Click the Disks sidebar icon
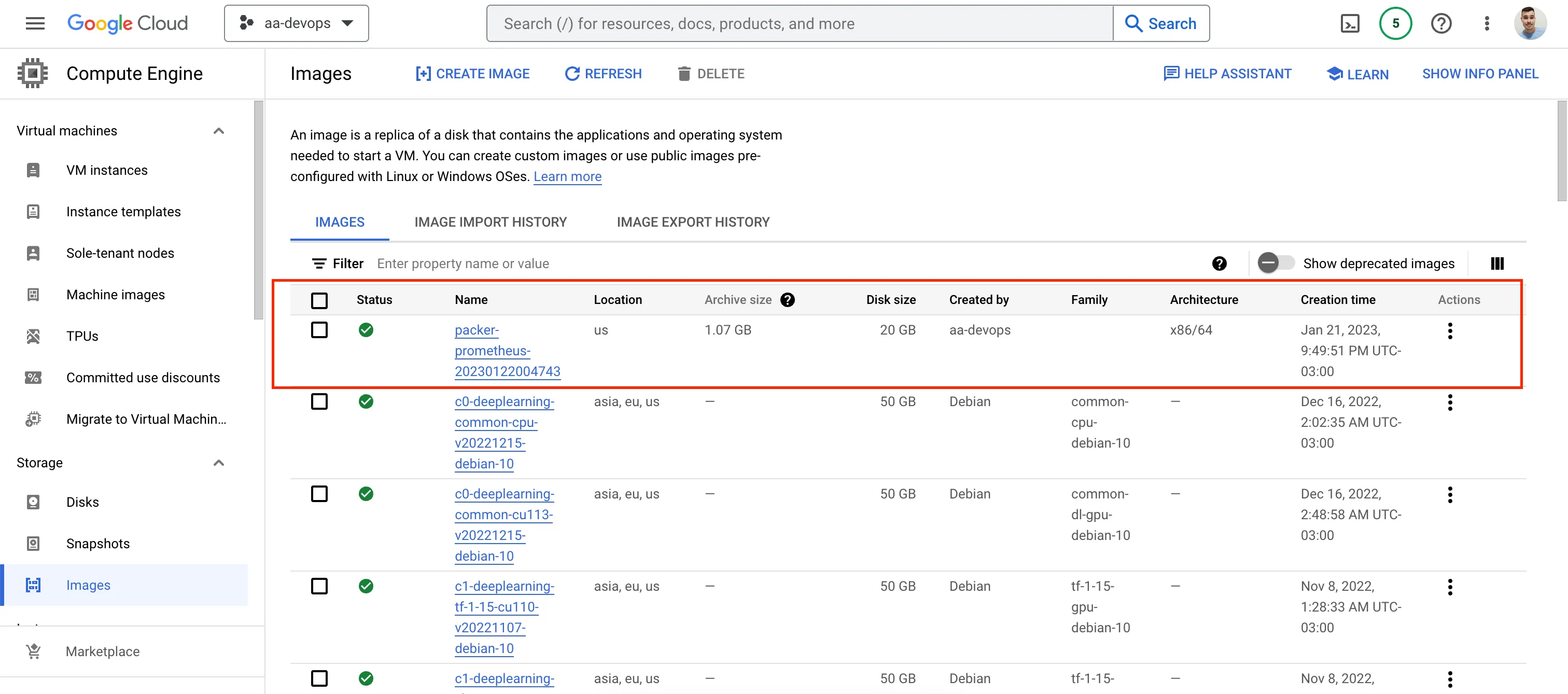This screenshot has height=694, width=1568. pos(33,502)
